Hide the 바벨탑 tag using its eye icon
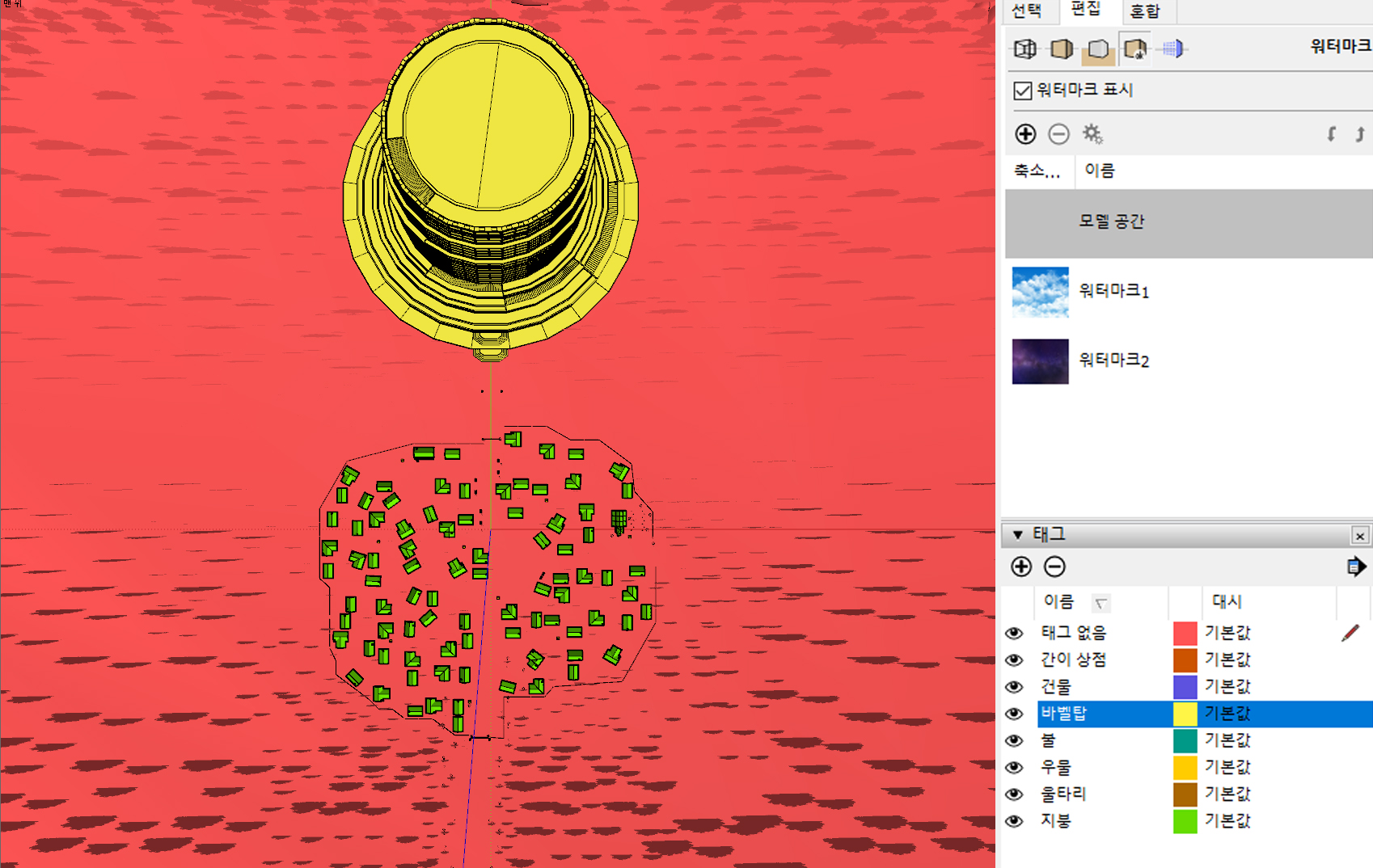 [x=1014, y=714]
